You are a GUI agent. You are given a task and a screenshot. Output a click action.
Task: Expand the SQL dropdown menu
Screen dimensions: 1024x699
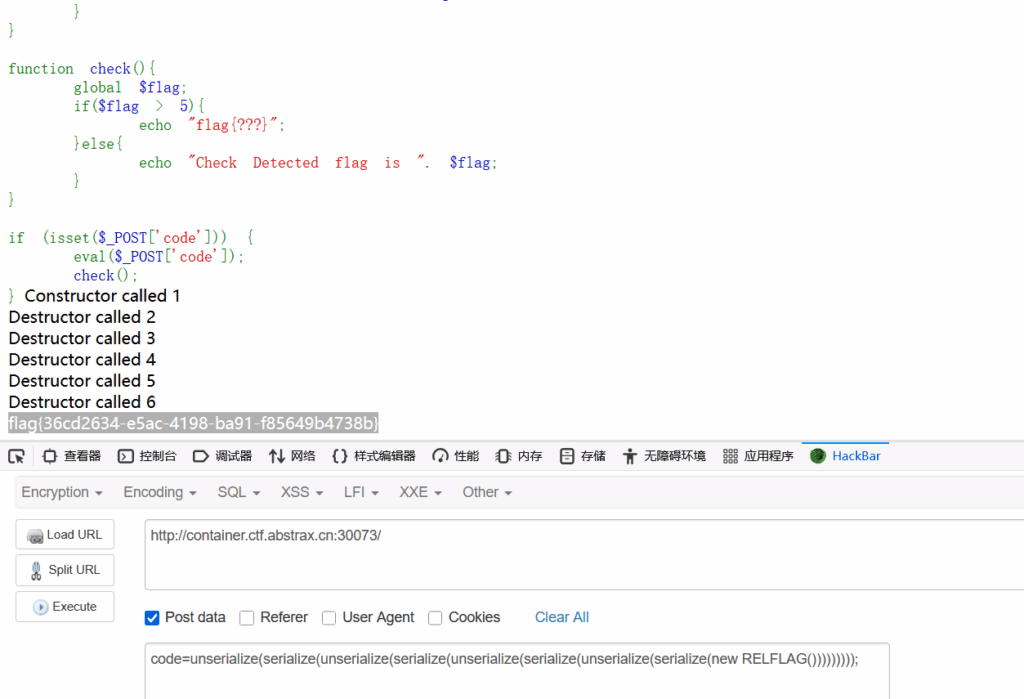click(239, 492)
